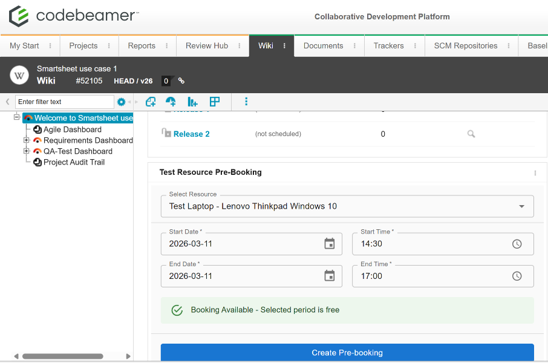The image size is (548, 363).
Task: Click the add chart widget icon
Action: (x=193, y=102)
